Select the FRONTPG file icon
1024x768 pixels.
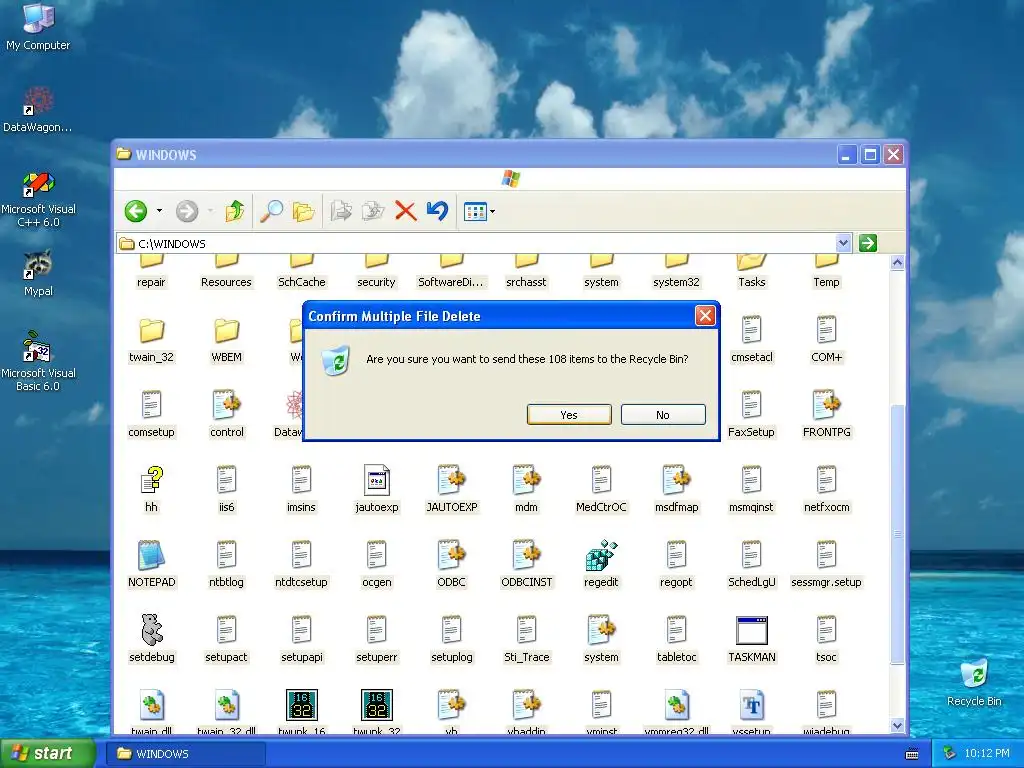[x=826, y=405]
